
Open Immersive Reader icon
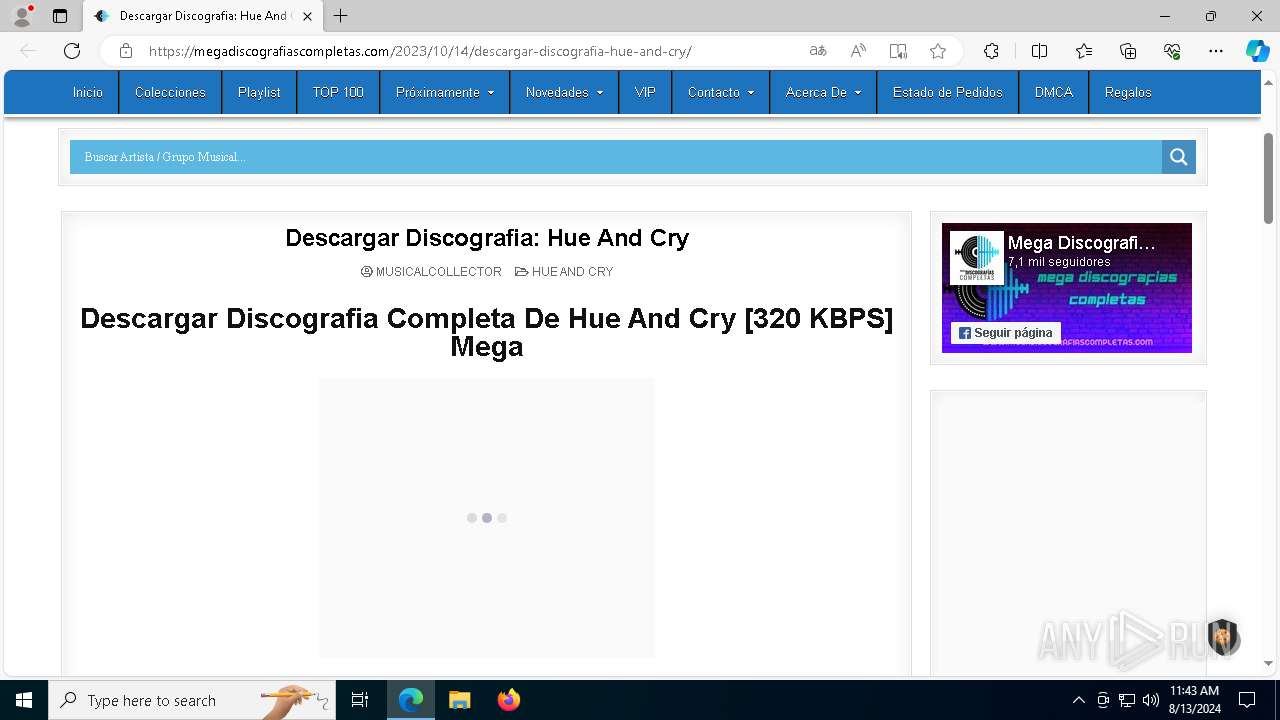(x=898, y=51)
